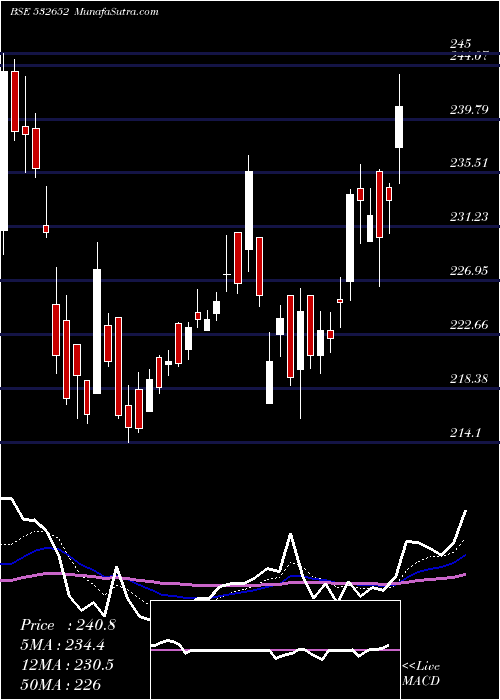Click the 12MA : 230.5 readout
Viewport: 500px width, 700px height.
66,664
